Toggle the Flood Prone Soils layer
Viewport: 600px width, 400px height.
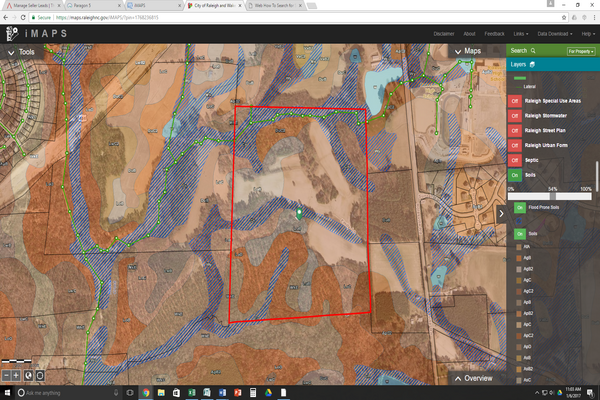click(x=519, y=206)
